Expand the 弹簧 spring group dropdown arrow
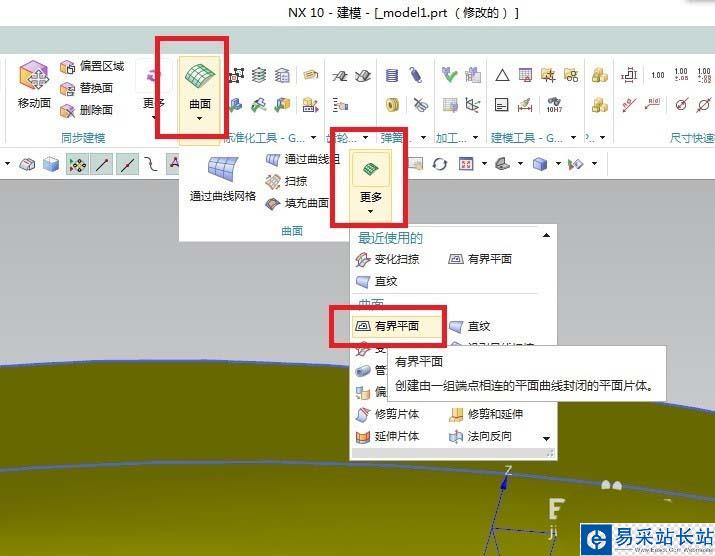 [x=424, y=137]
